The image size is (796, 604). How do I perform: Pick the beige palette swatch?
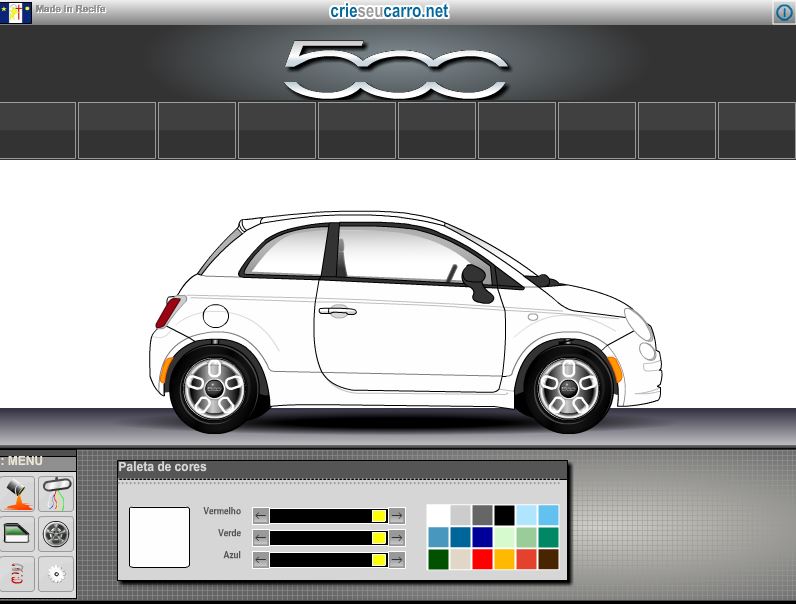460,559
